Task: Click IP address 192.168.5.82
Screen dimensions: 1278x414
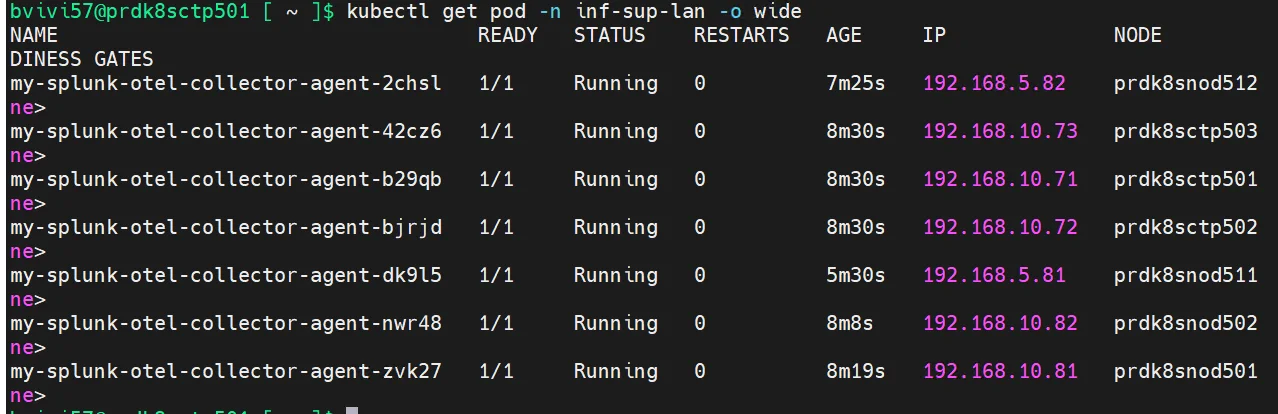Action: tap(994, 83)
